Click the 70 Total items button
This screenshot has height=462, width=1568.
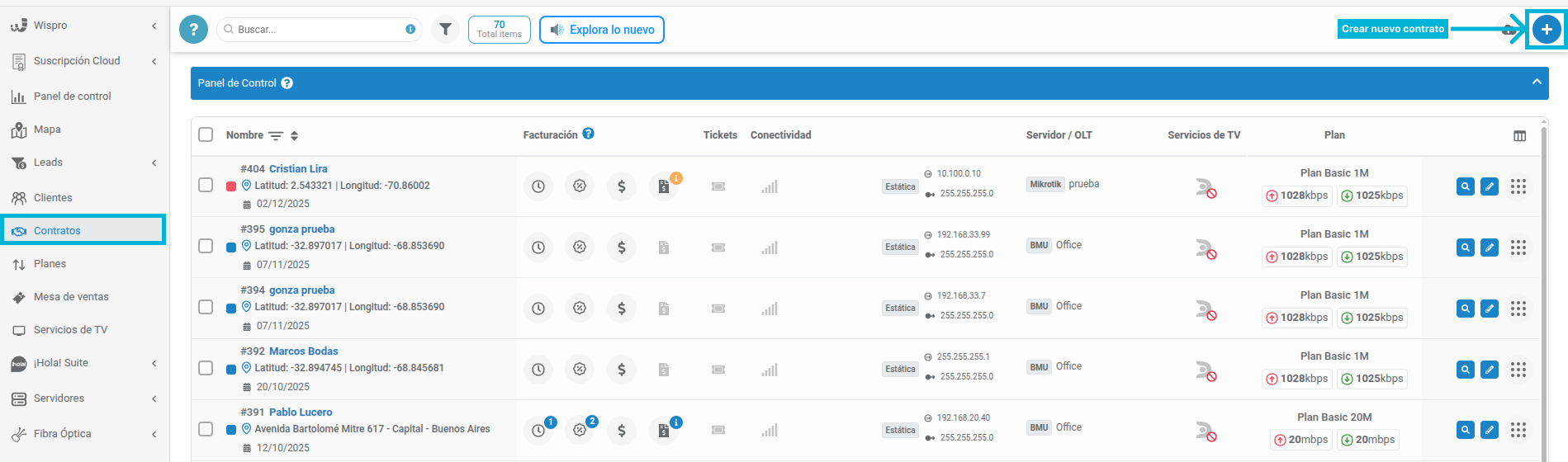(x=500, y=30)
